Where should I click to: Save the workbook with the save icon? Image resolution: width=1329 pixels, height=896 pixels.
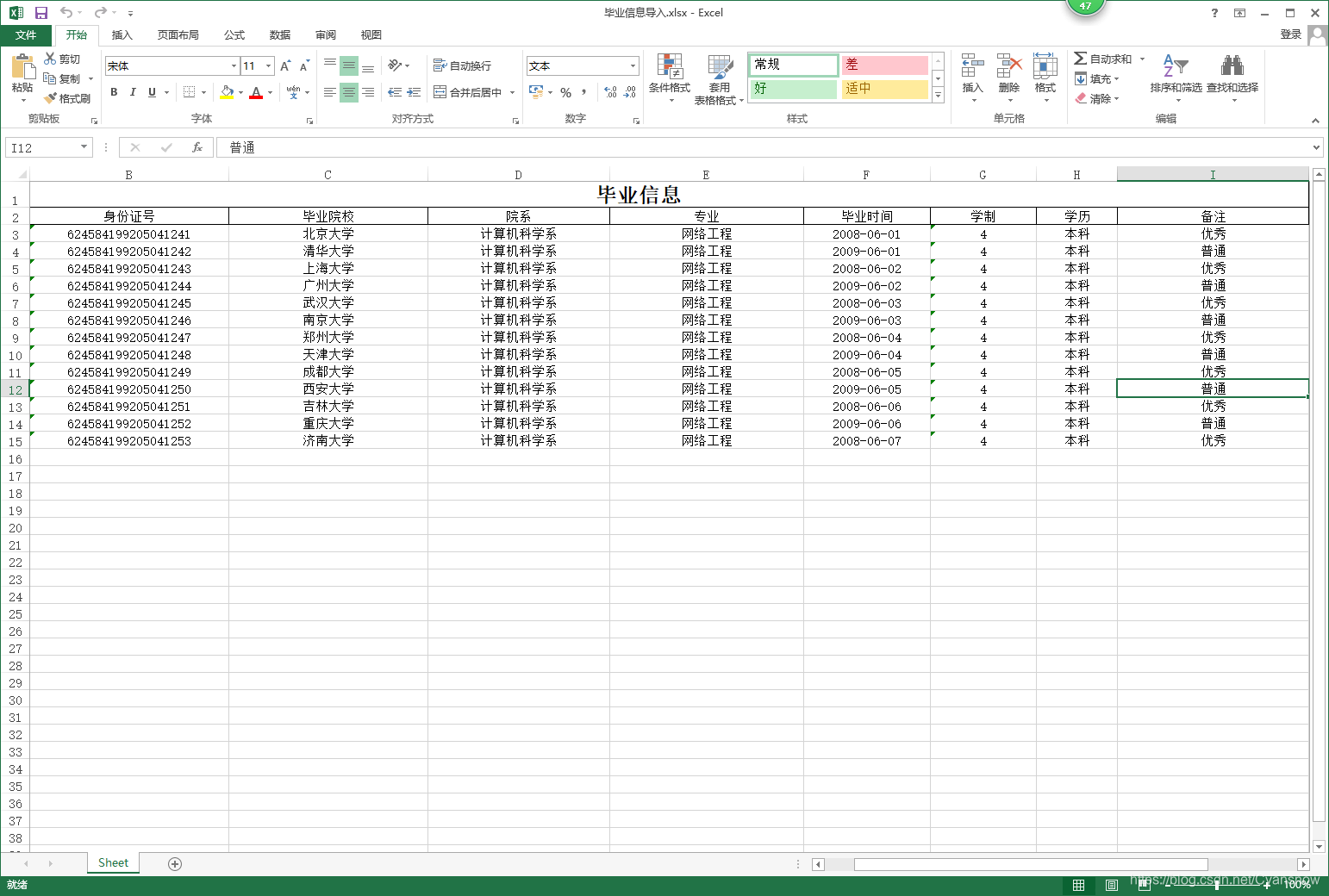click(41, 13)
